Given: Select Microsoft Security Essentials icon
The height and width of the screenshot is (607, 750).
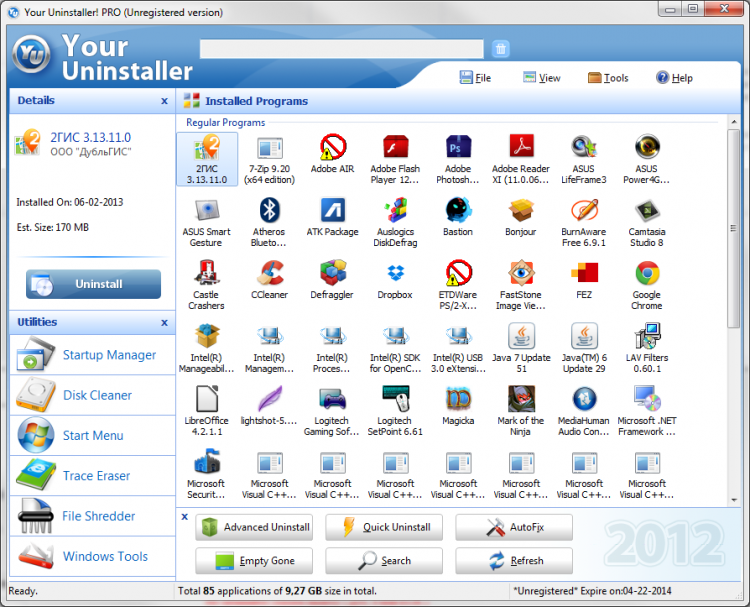Looking at the screenshot, I should pyautogui.click(x=207, y=462).
